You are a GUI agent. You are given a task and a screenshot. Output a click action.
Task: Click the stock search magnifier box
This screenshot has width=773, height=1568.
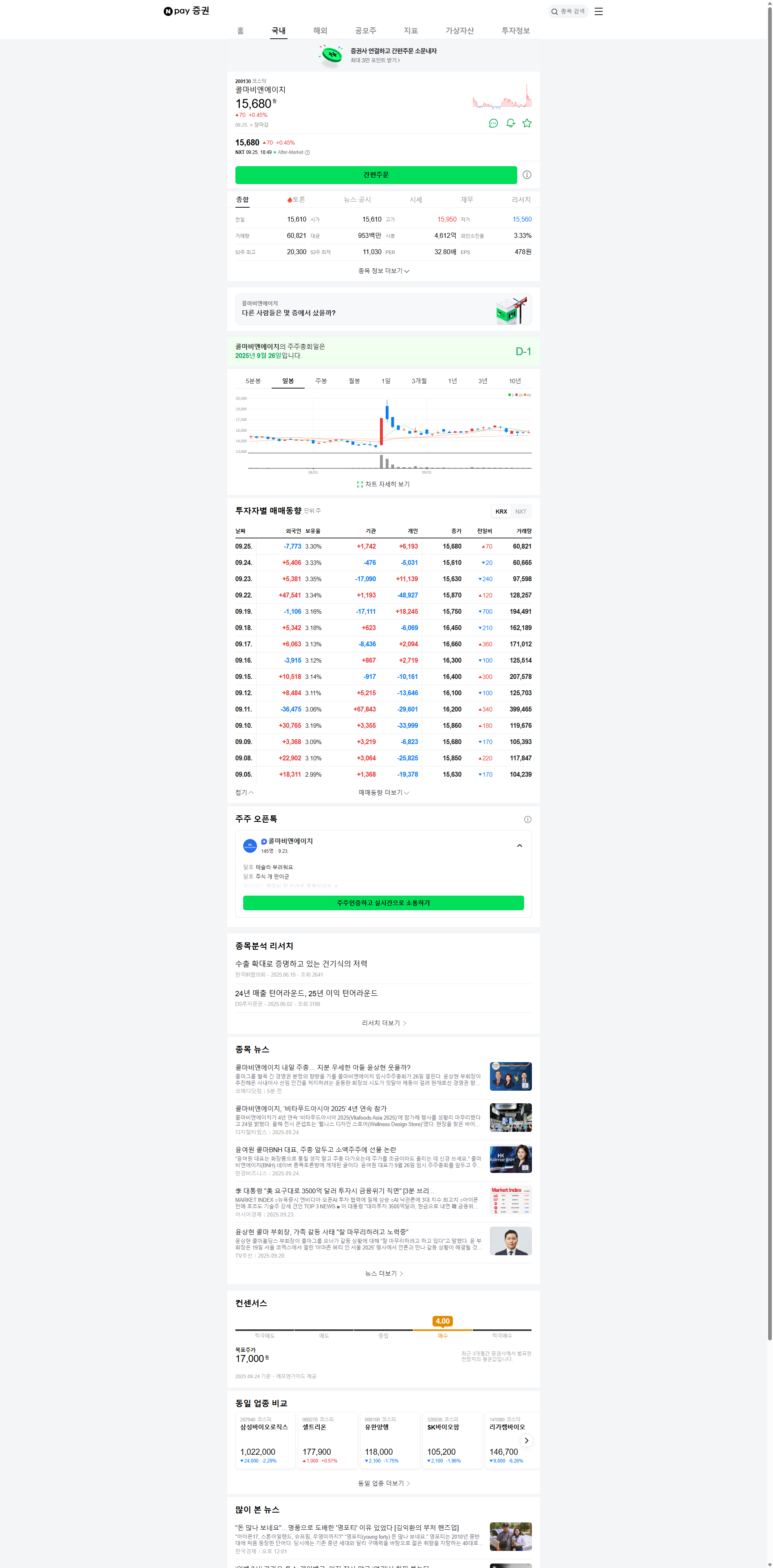pyautogui.click(x=568, y=11)
